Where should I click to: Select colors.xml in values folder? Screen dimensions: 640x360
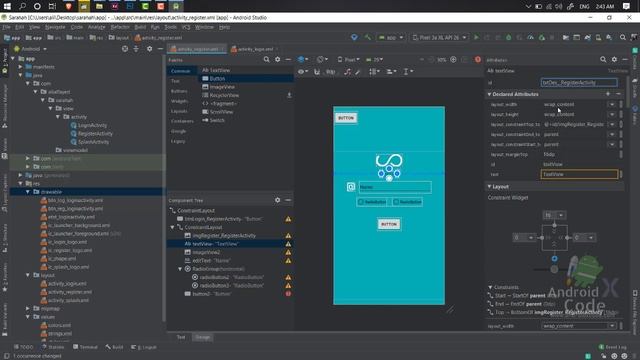tap(59, 325)
